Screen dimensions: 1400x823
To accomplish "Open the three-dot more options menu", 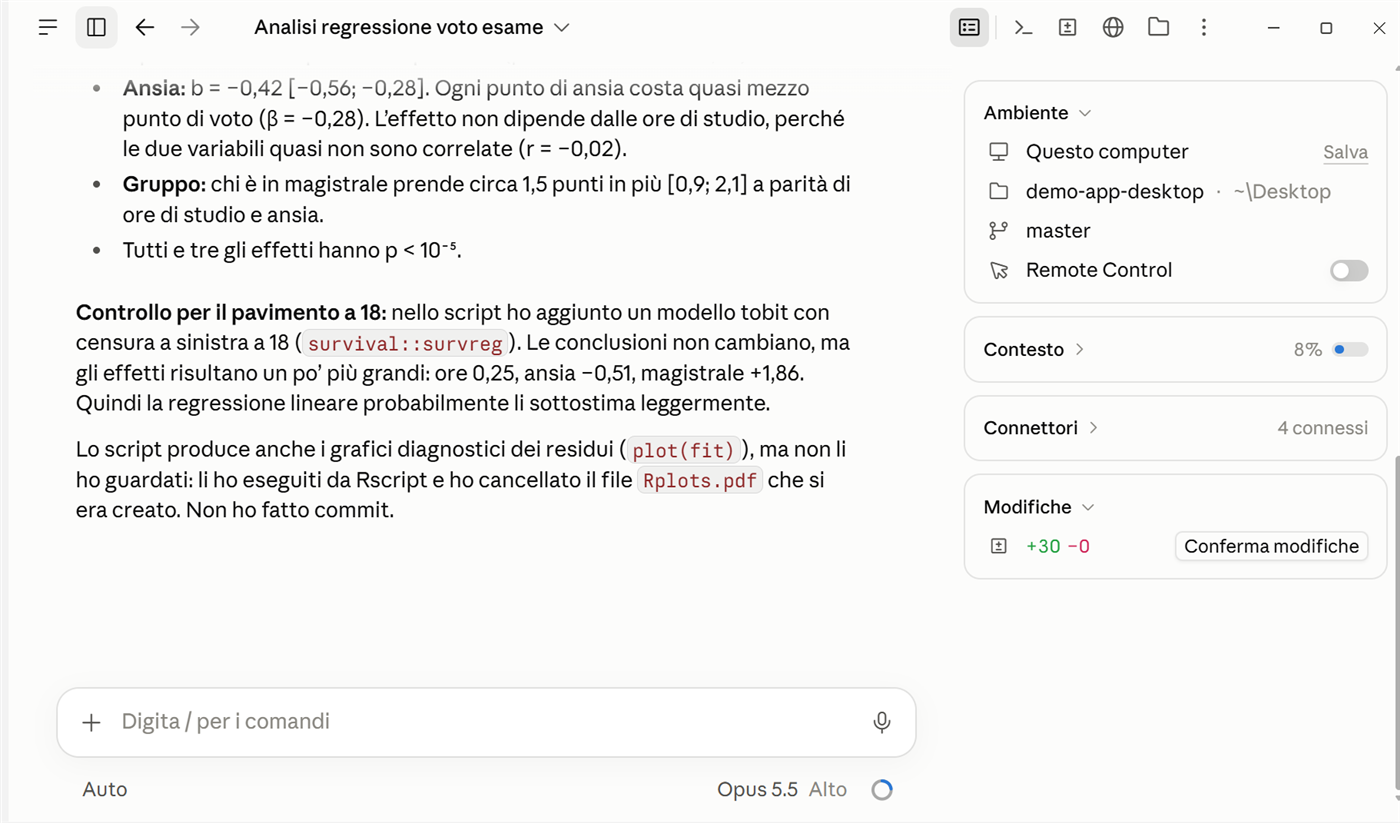I will [1203, 28].
